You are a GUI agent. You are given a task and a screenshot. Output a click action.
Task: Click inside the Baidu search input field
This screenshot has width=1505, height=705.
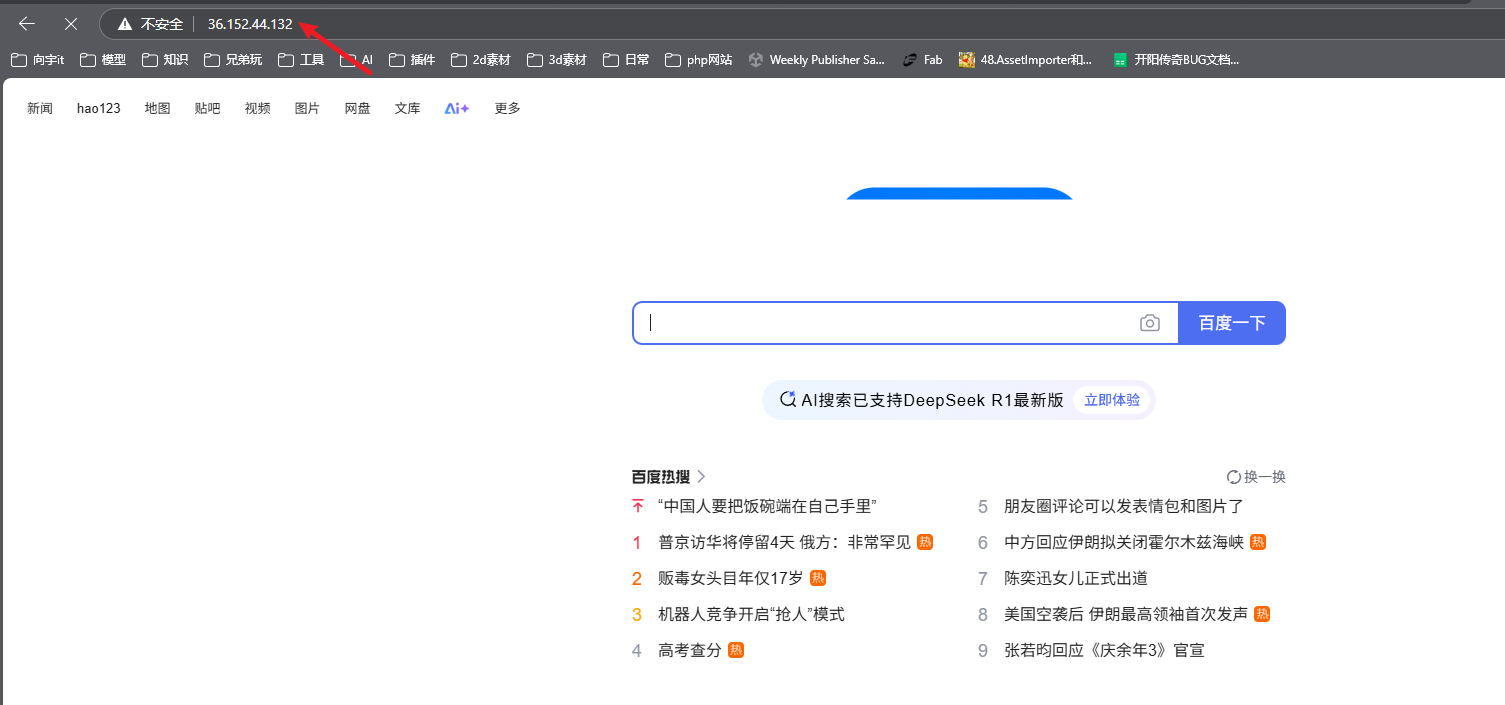(880, 322)
